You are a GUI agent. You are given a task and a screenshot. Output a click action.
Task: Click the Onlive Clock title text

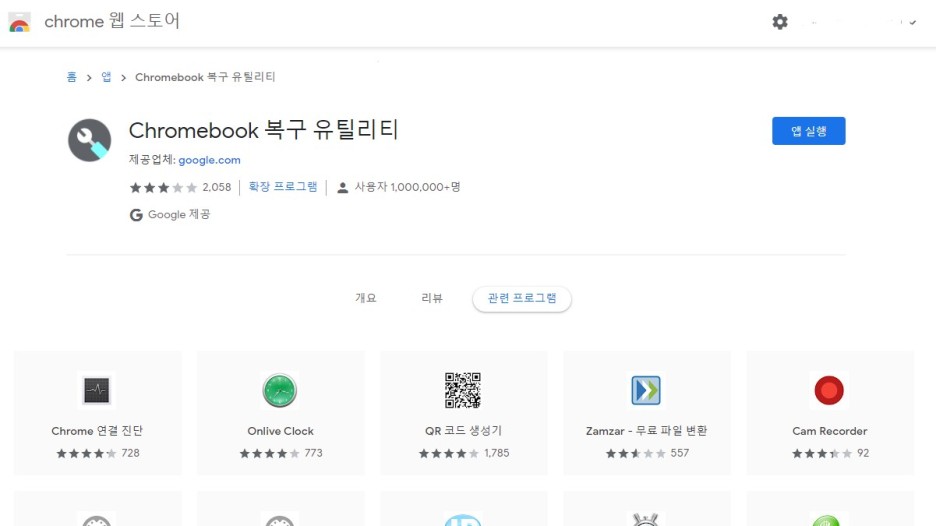coord(281,431)
